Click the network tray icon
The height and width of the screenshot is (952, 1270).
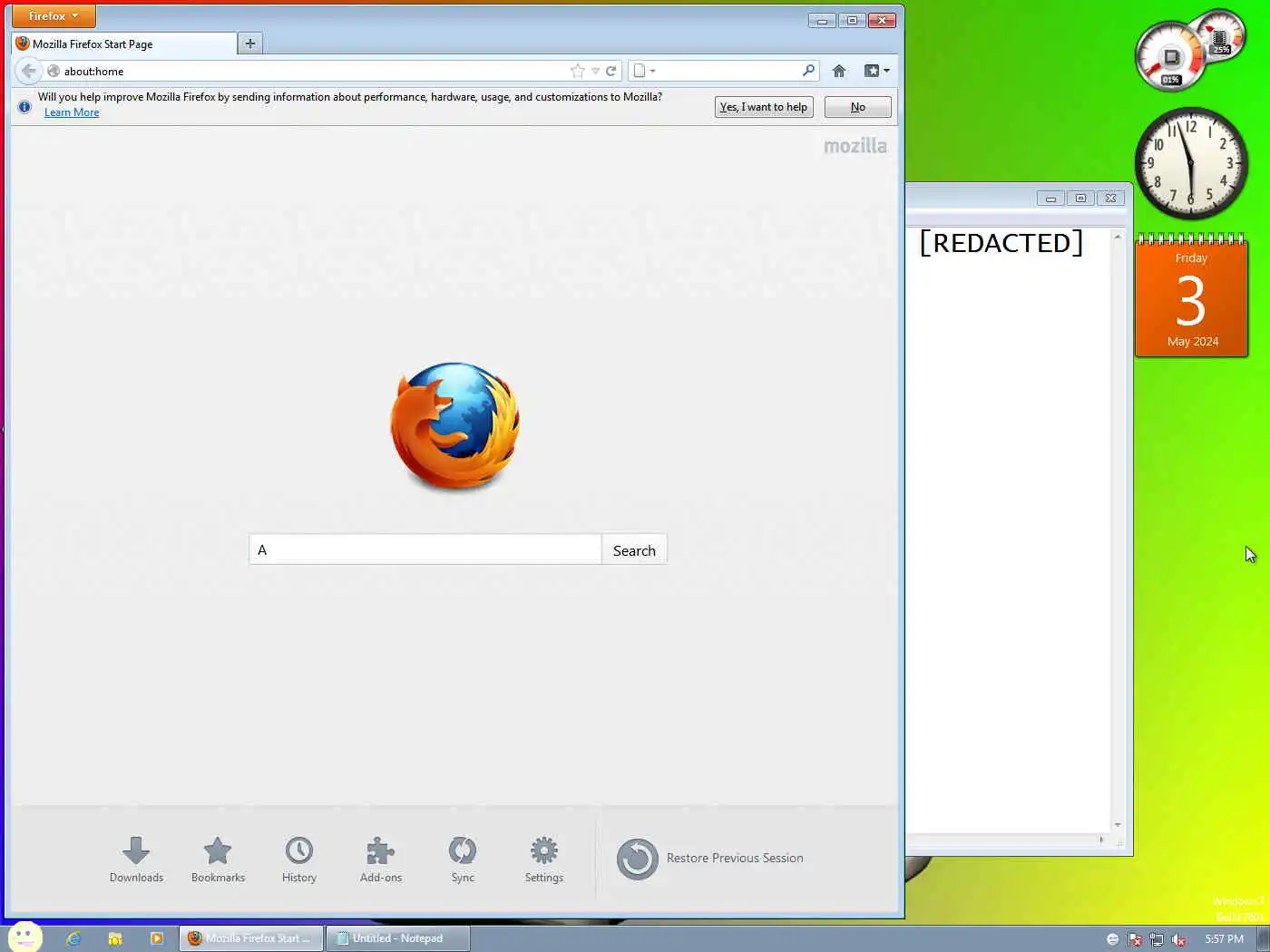tap(1157, 939)
